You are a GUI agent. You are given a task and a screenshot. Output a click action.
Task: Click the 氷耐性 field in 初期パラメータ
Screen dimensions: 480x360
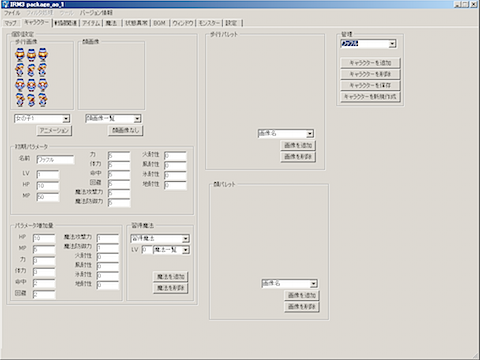175,175
